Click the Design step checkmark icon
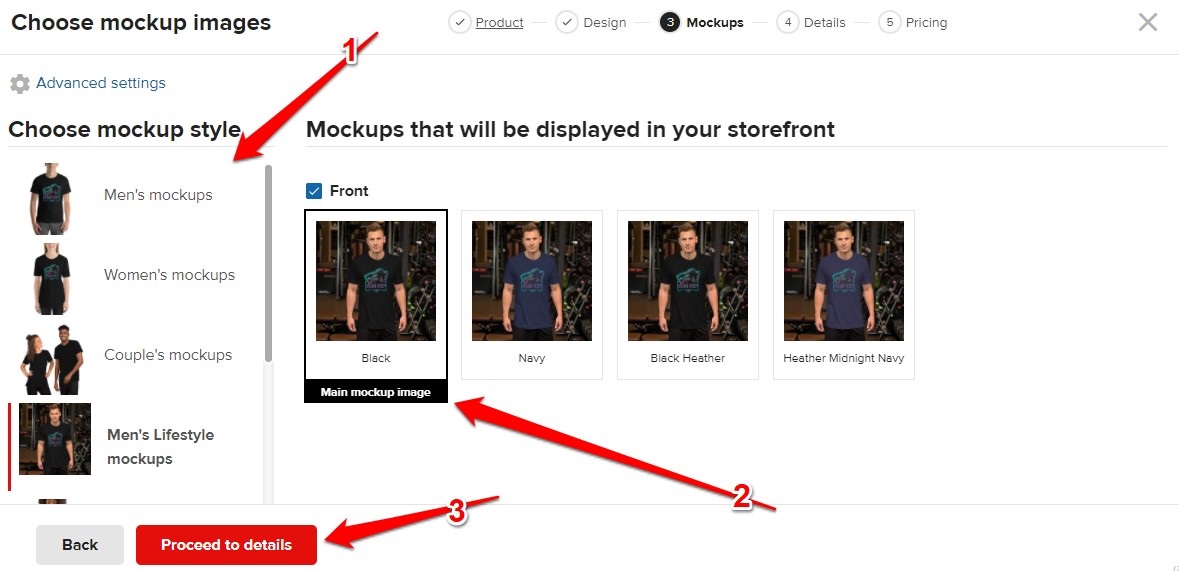The image size is (1179, 571). pos(567,23)
